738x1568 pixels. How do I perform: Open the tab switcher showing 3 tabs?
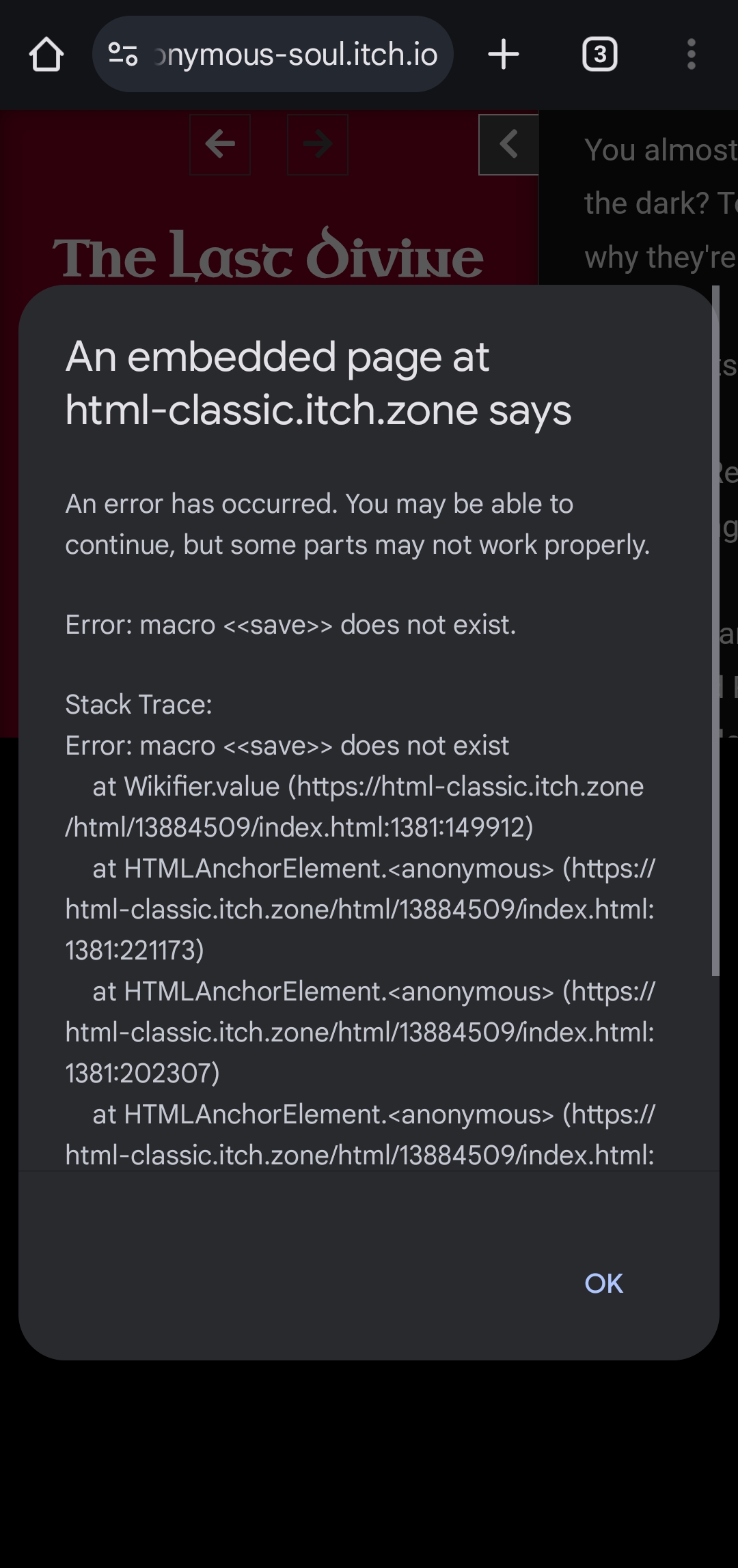(599, 55)
